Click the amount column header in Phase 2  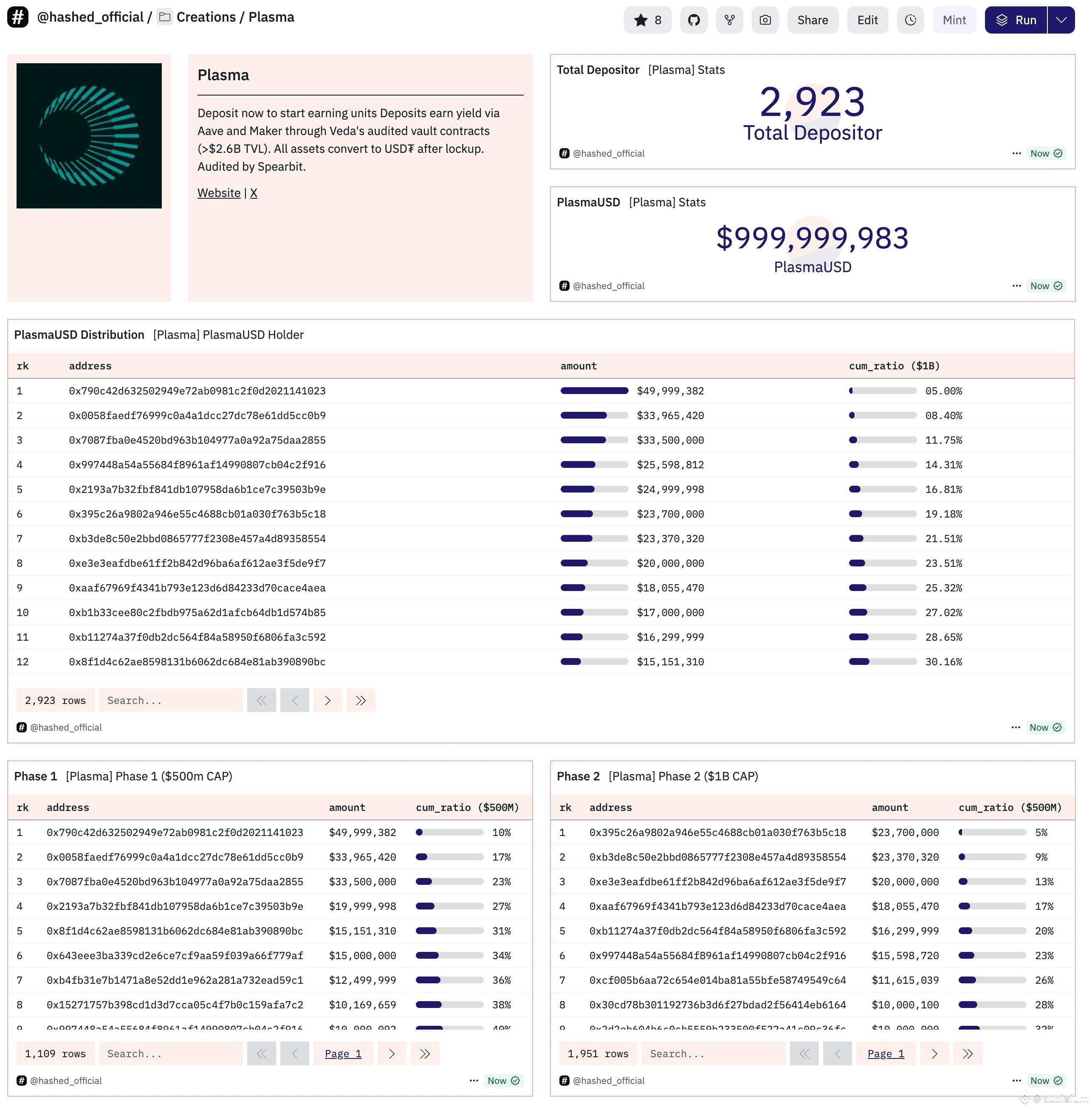point(890,808)
